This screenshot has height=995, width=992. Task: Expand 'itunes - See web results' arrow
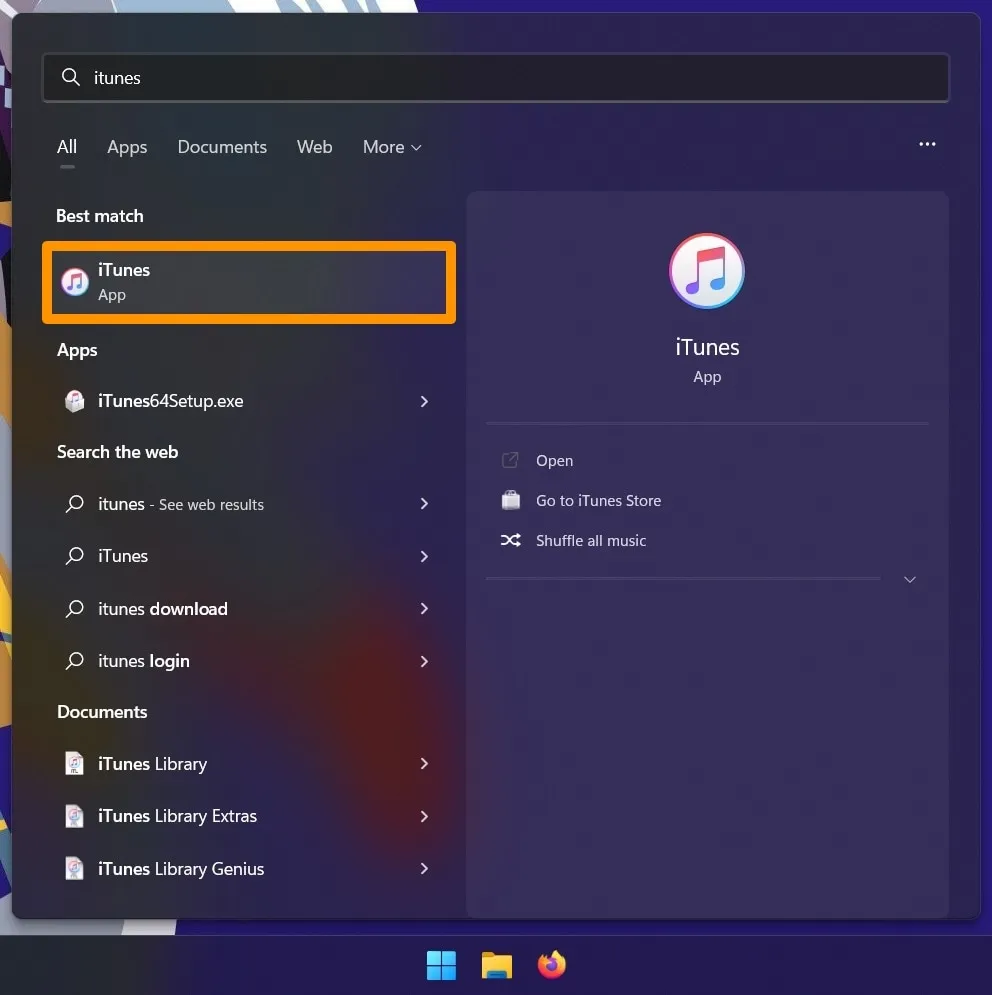pyautogui.click(x=424, y=504)
